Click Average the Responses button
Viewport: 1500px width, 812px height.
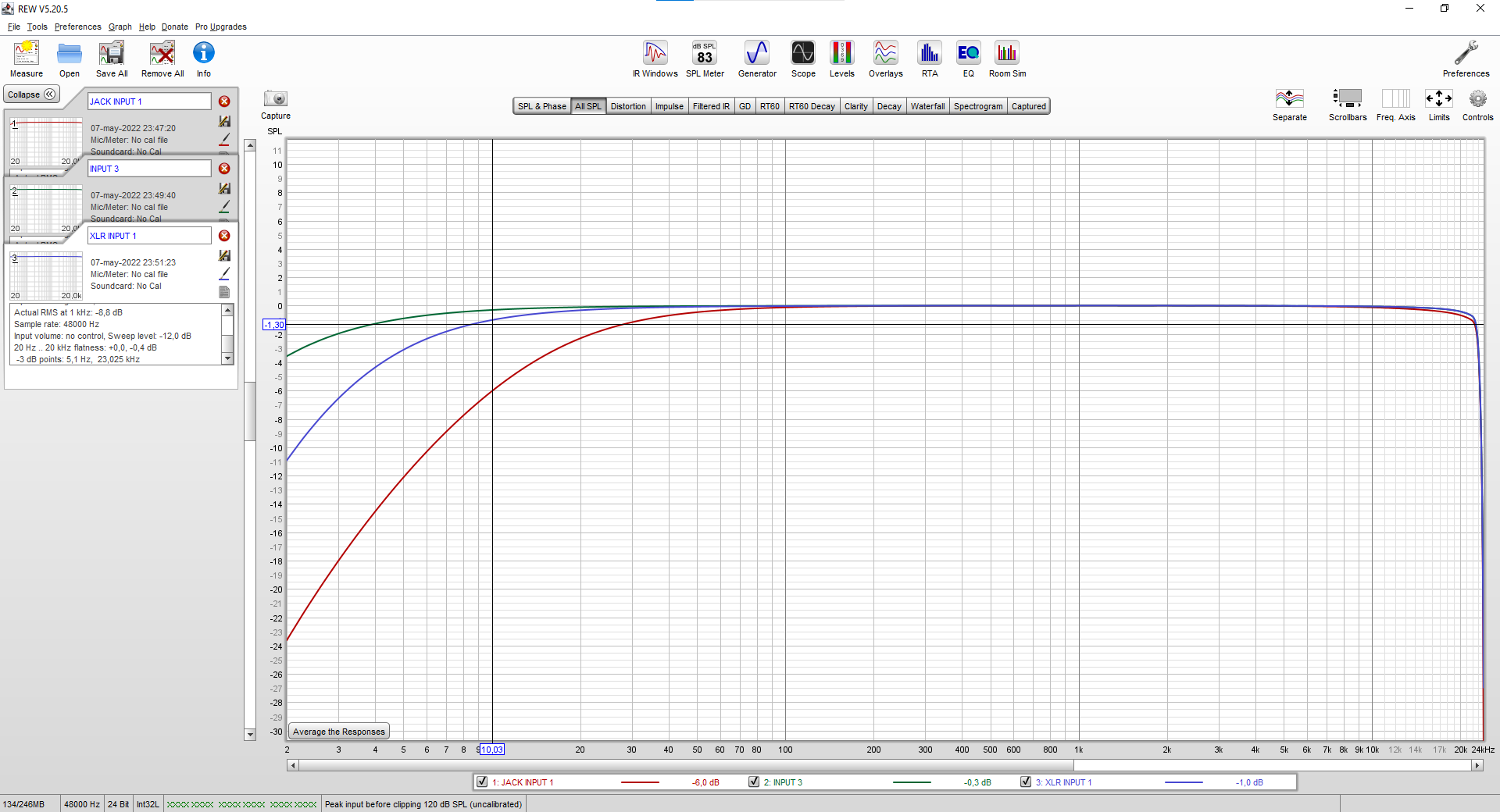pos(339,732)
